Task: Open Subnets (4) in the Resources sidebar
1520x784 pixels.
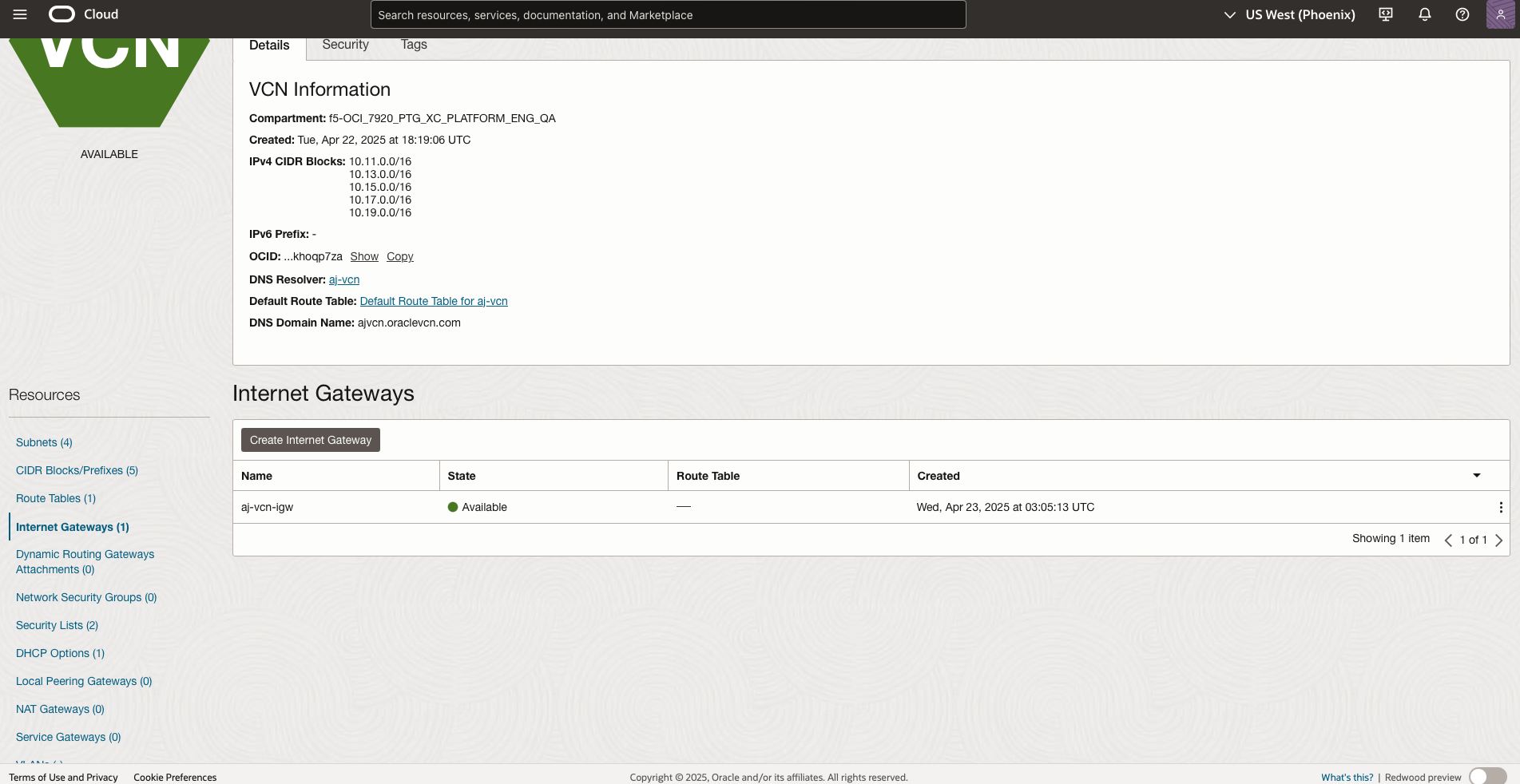Action: pos(43,442)
